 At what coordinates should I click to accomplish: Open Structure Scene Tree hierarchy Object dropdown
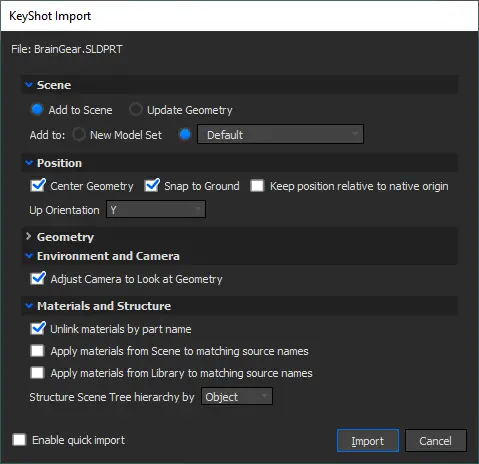click(x=237, y=396)
